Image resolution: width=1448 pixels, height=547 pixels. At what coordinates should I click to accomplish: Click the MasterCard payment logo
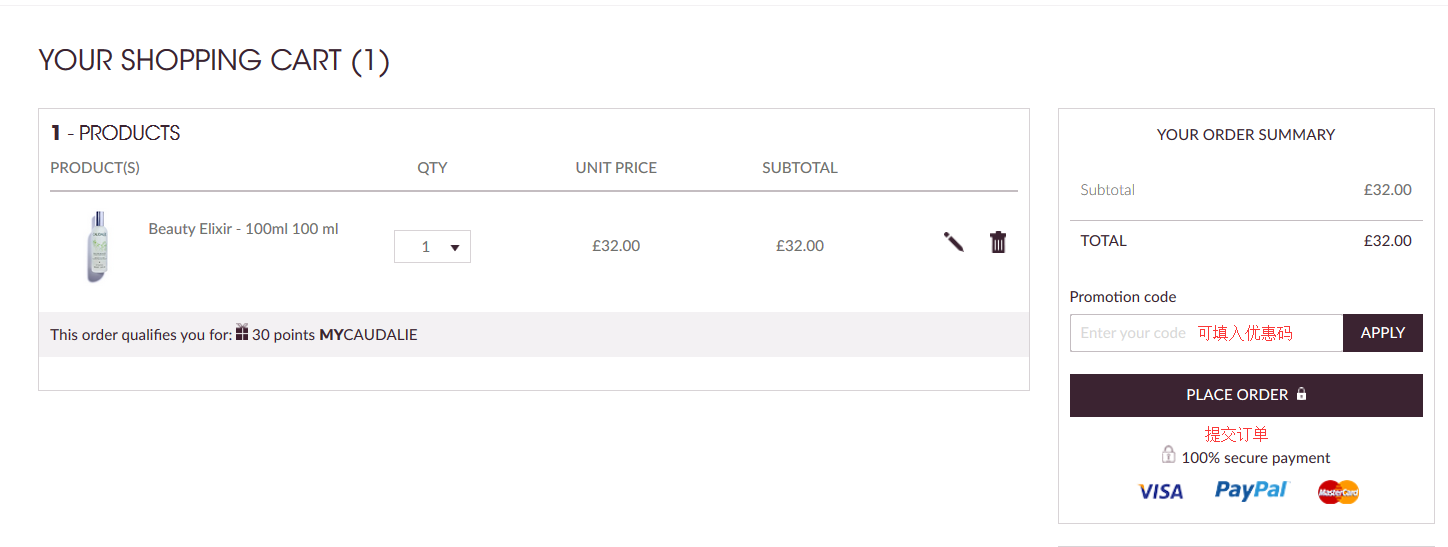click(x=1338, y=491)
